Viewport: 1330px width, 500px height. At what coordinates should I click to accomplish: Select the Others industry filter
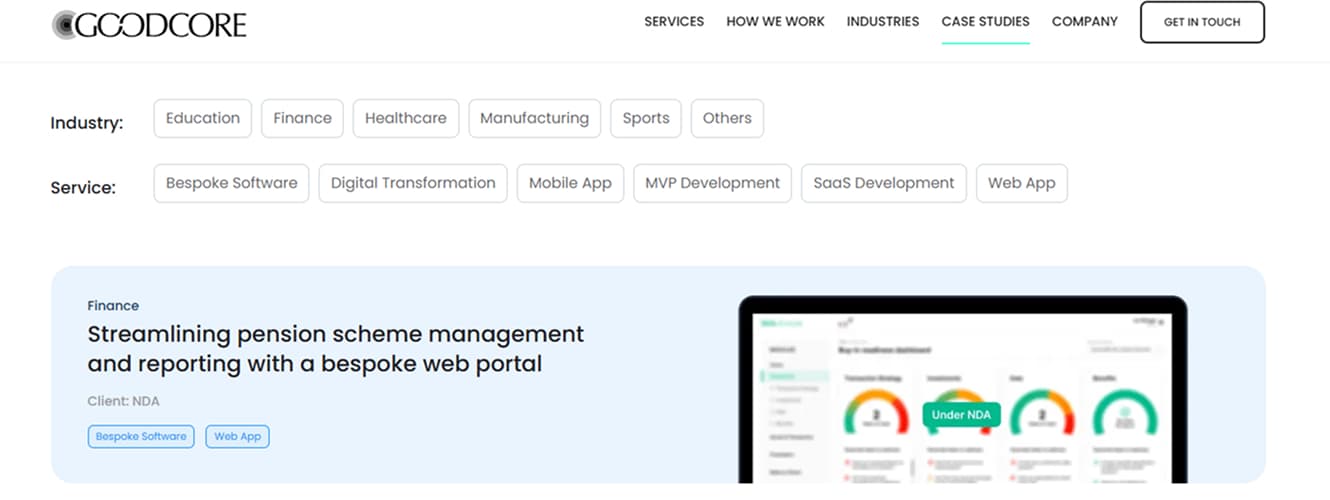click(x=727, y=118)
